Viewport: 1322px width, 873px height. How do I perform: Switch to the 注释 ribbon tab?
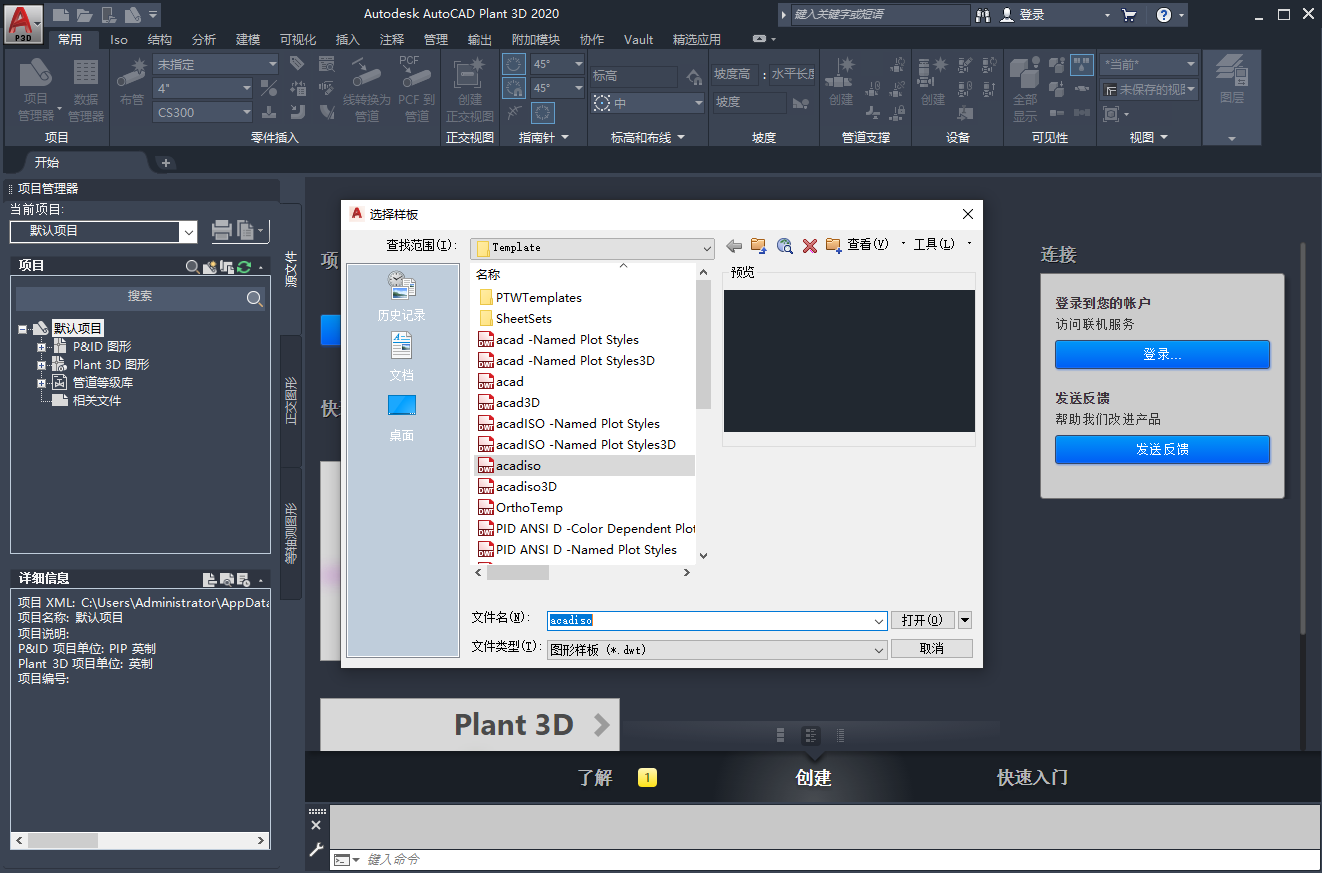pos(390,39)
